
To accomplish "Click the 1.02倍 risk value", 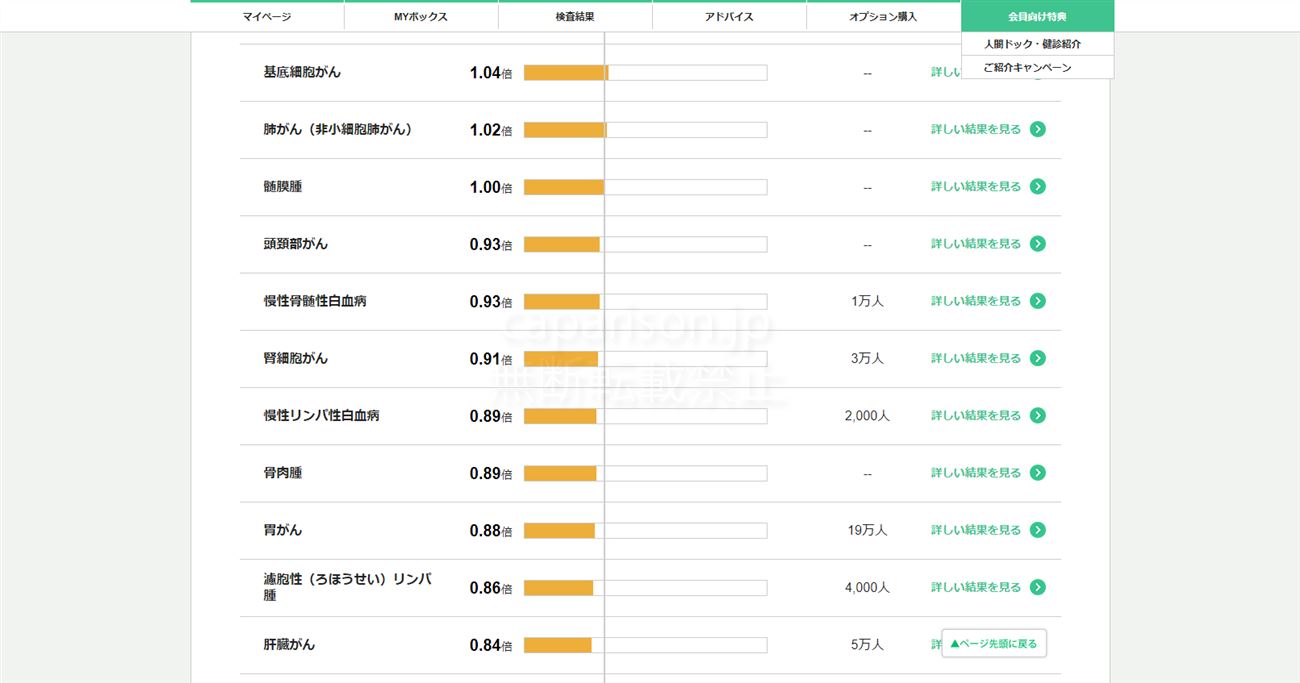I will click(490, 130).
